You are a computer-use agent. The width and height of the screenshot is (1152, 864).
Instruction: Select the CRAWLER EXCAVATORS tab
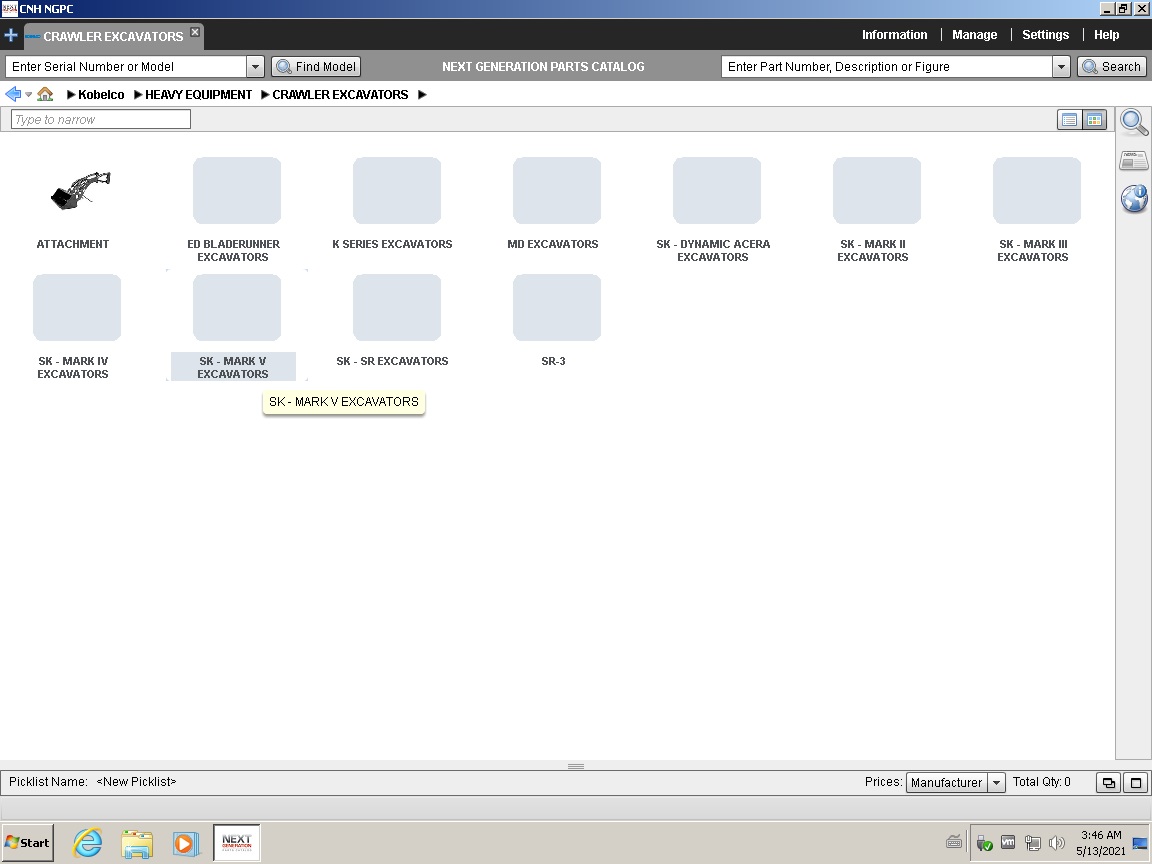tap(112, 36)
